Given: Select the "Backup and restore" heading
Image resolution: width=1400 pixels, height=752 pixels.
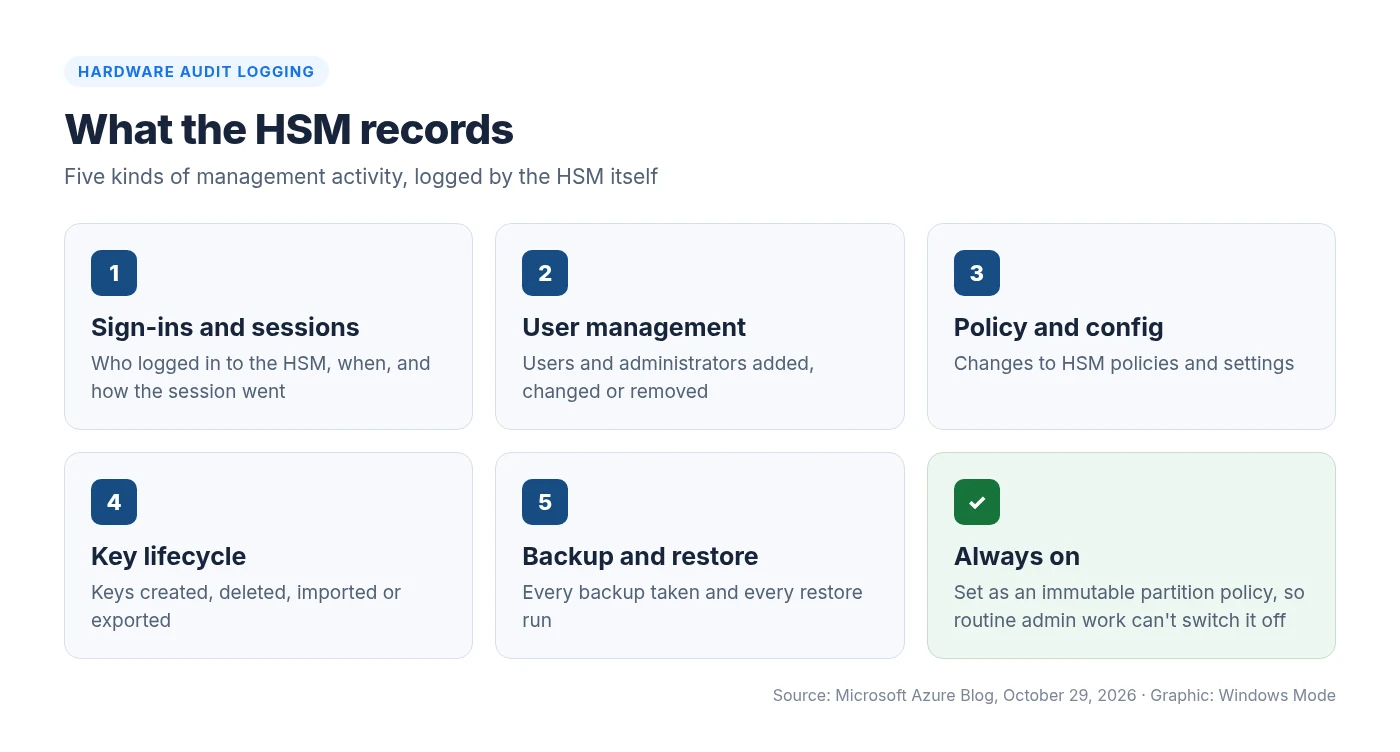Looking at the screenshot, I should click(640, 556).
